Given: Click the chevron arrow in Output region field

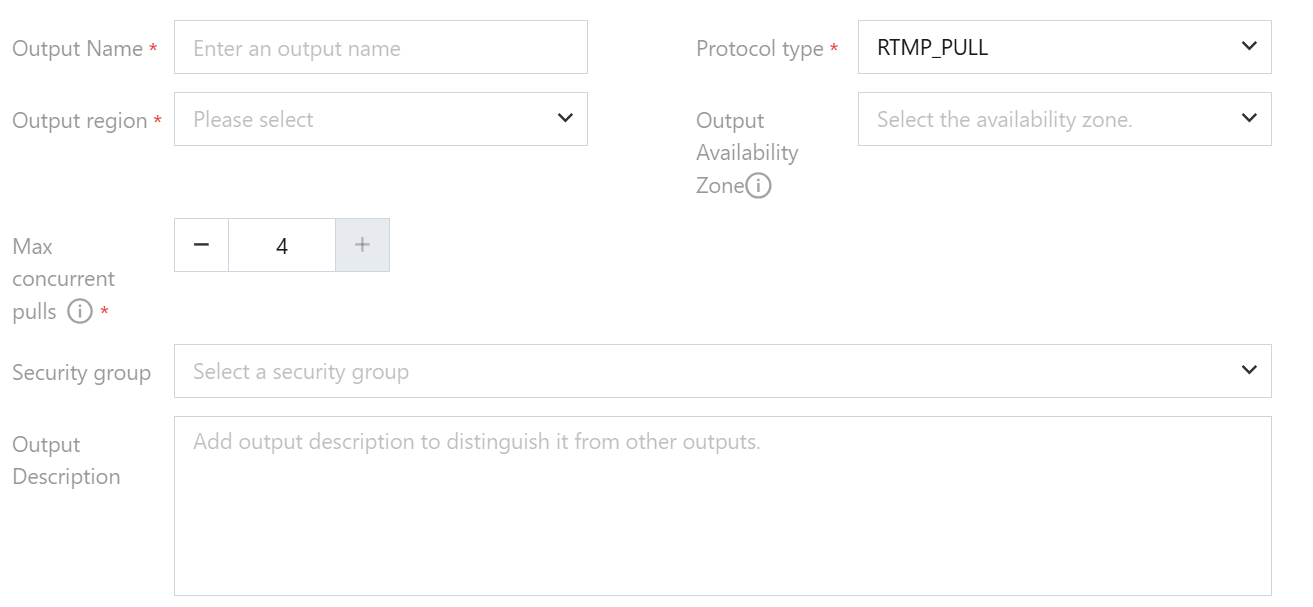Looking at the screenshot, I should click(565, 118).
